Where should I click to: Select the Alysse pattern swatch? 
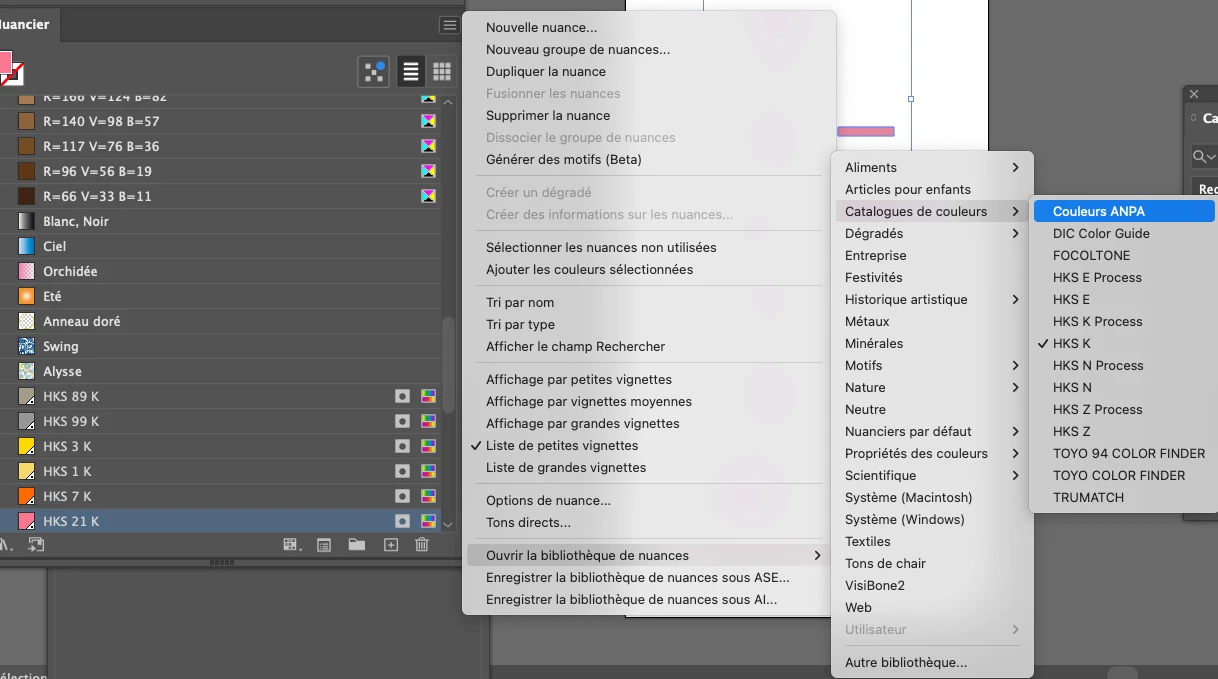[27, 371]
